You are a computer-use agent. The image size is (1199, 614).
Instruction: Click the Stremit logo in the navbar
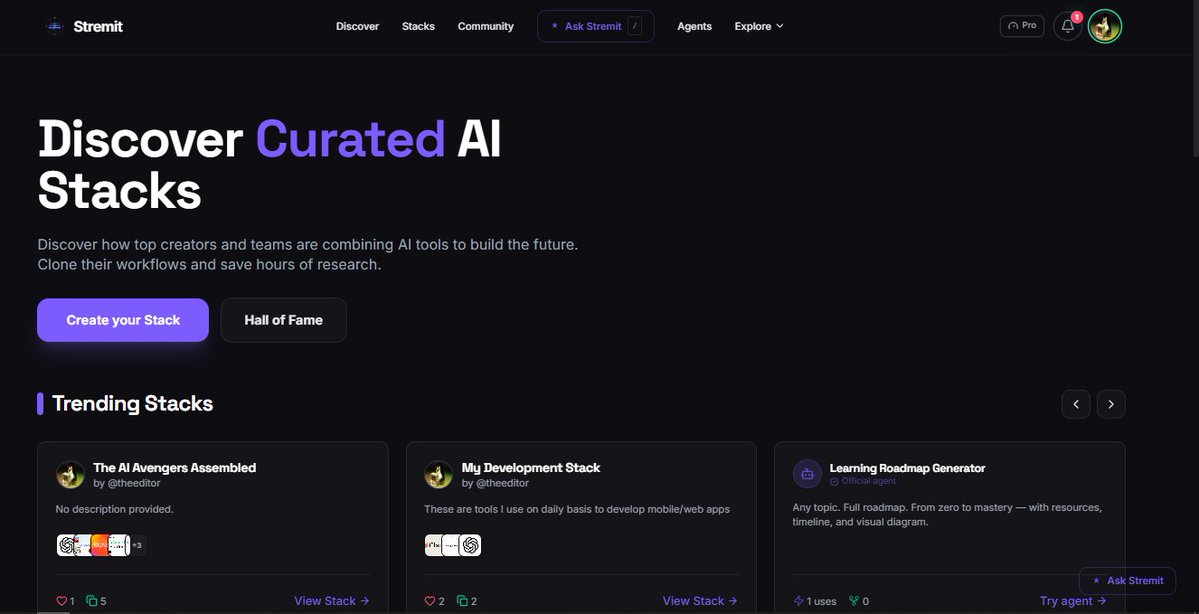tap(85, 26)
